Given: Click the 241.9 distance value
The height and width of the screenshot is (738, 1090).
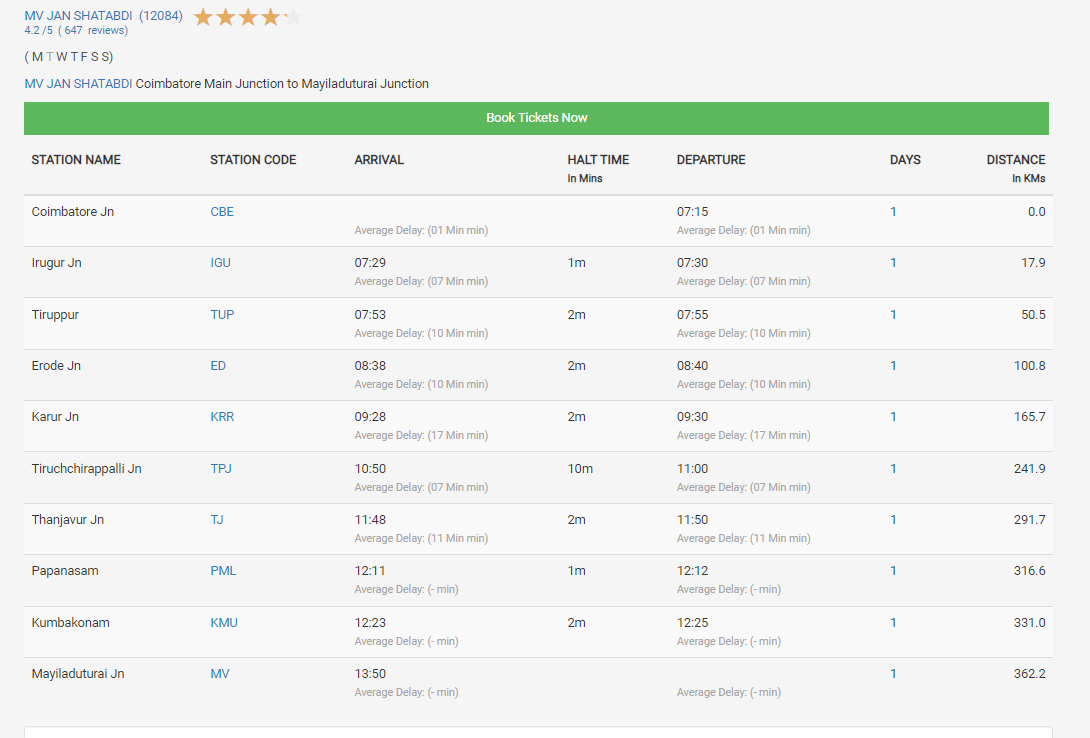Looking at the screenshot, I should pyautogui.click(x=1030, y=469).
